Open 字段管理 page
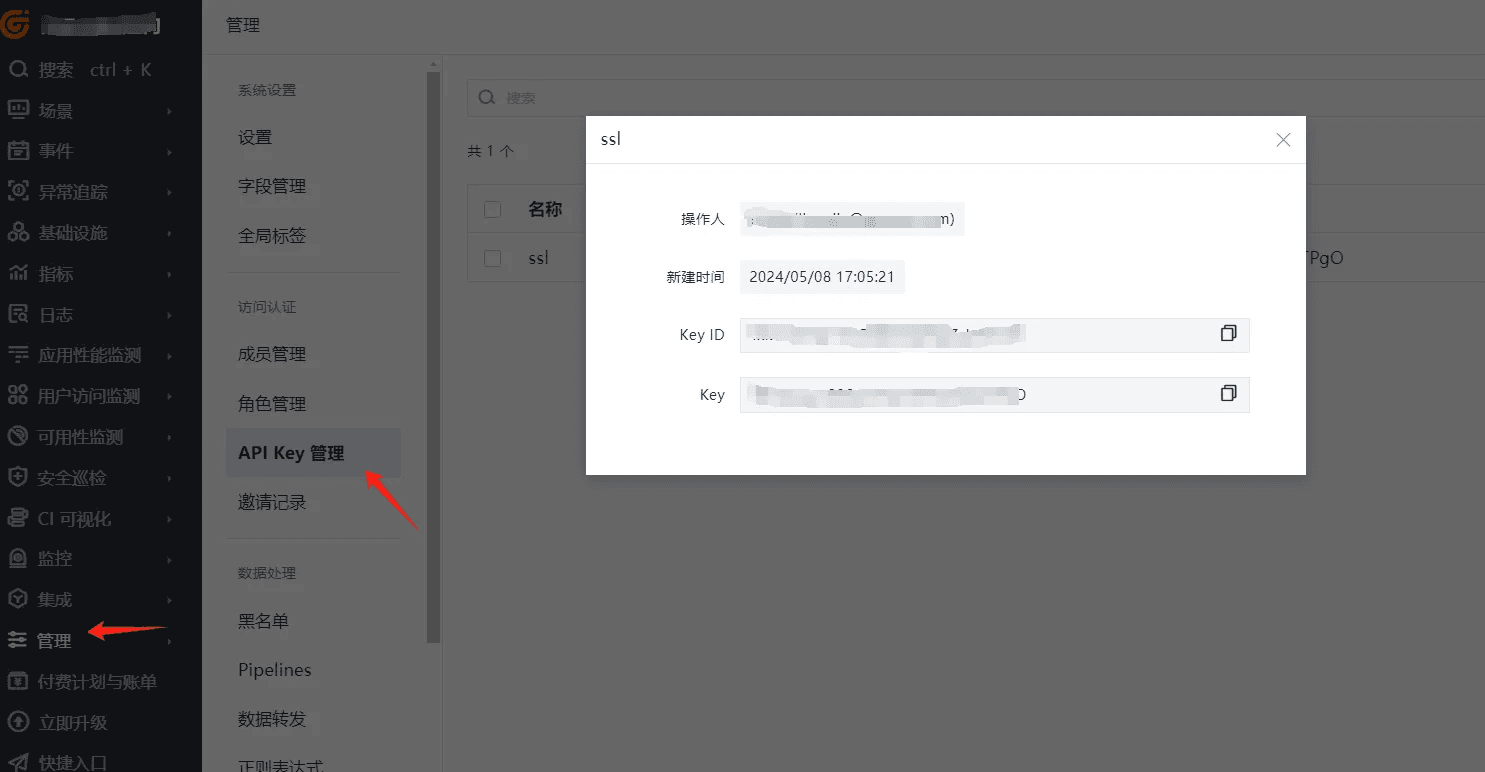The width and height of the screenshot is (1485, 772). 272,187
